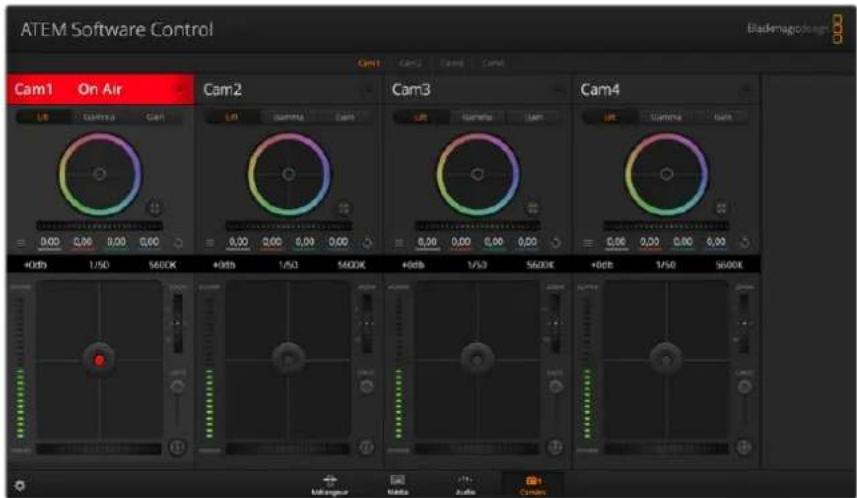Click the Cam4 1/50 shutter value
857x498 pixels.
[666, 265]
